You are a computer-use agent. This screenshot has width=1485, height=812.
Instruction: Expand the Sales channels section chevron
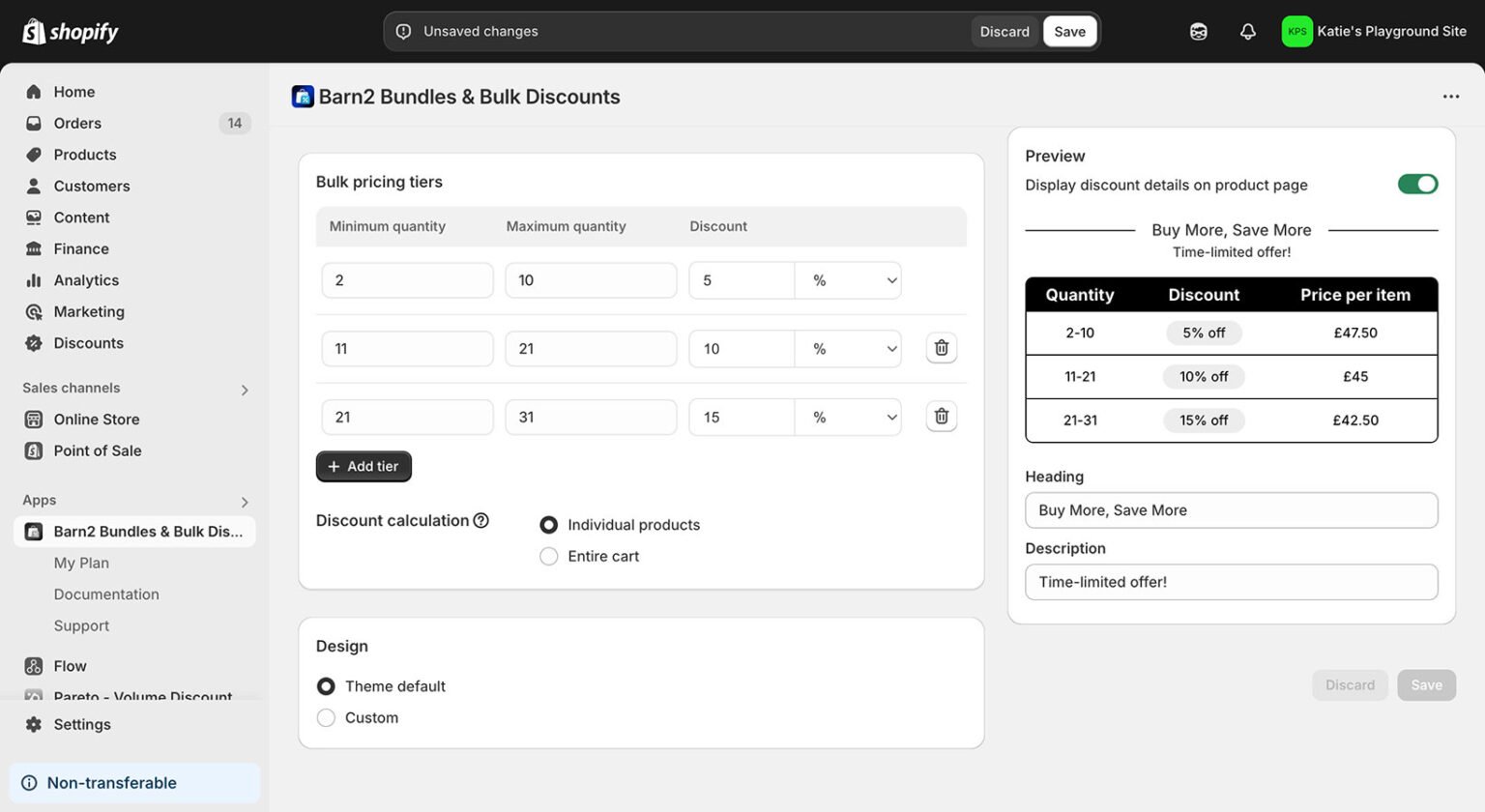[244, 389]
